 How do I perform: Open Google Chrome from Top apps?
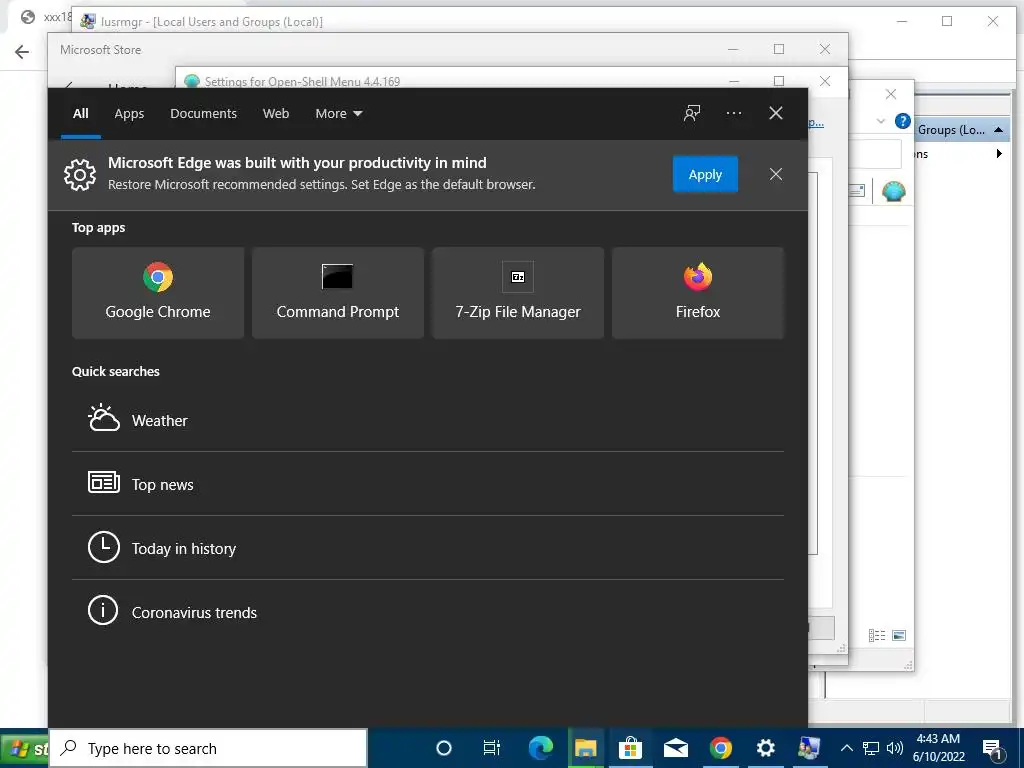coord(158,293)
